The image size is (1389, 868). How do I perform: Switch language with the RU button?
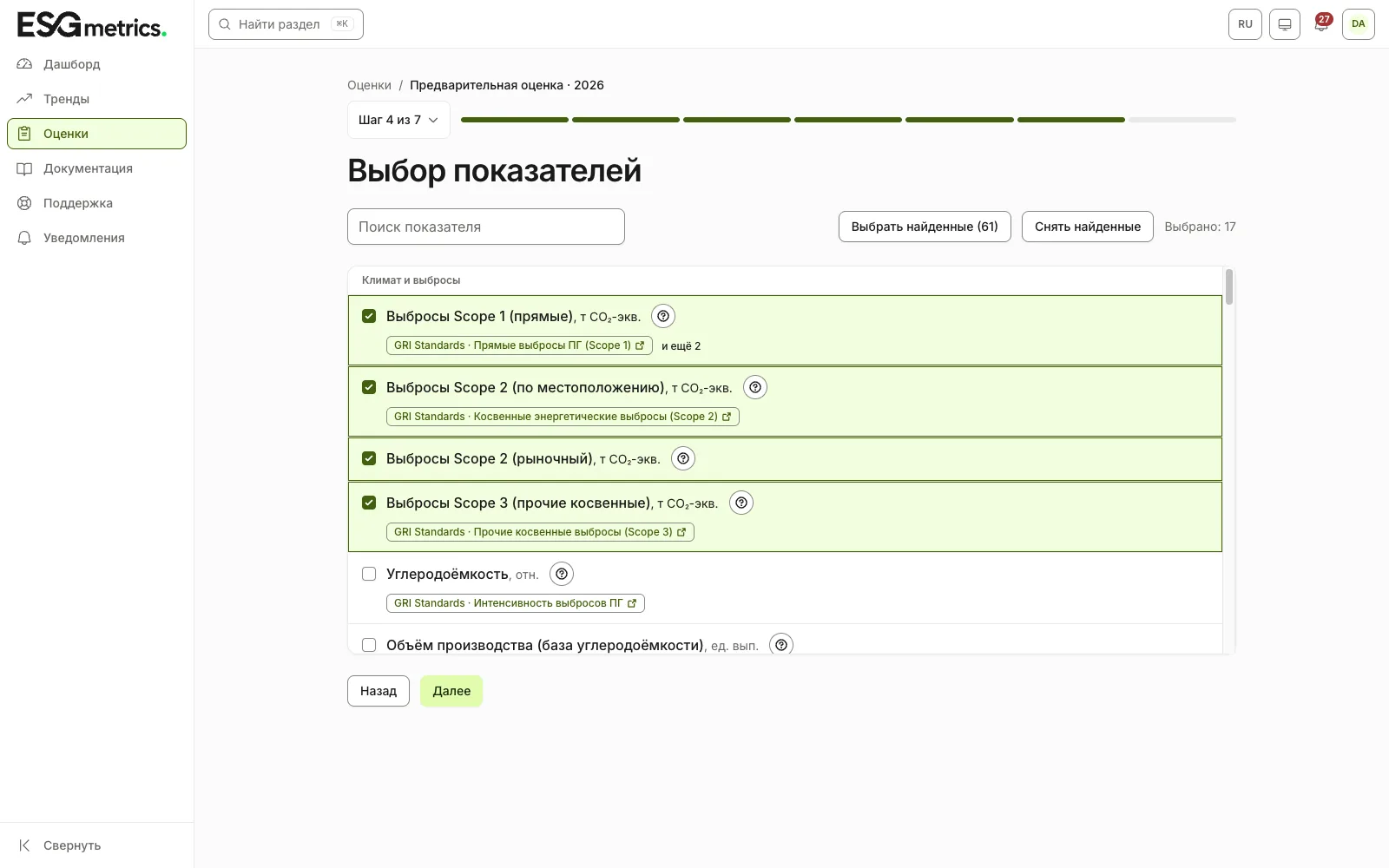pyautogui.click(x=1245, y=24)
